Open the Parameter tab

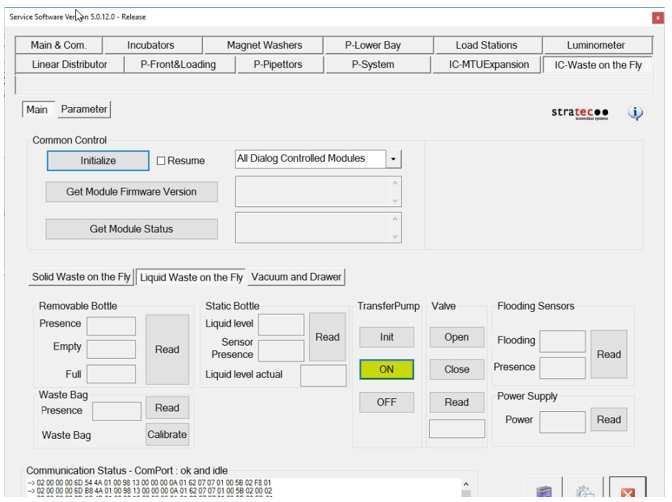84,109
